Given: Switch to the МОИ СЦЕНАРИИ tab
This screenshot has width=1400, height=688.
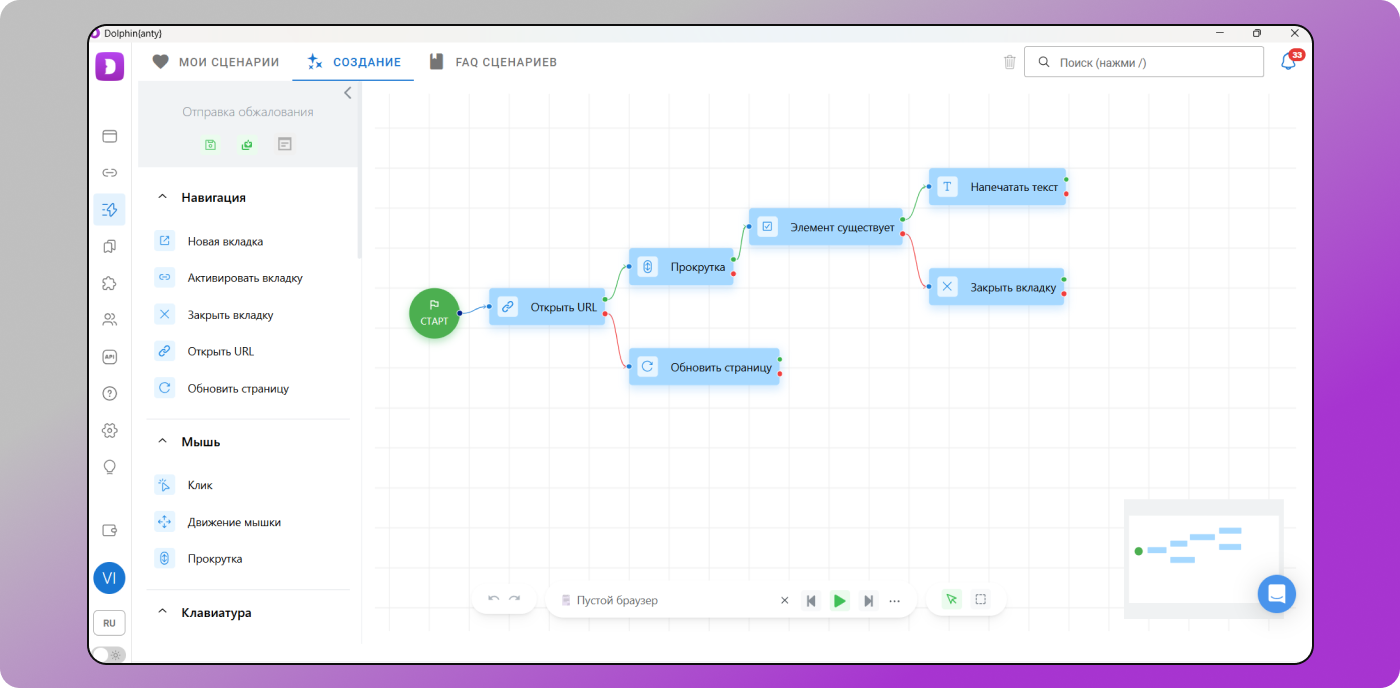Looking at the screenshot, I should (216, 62).
